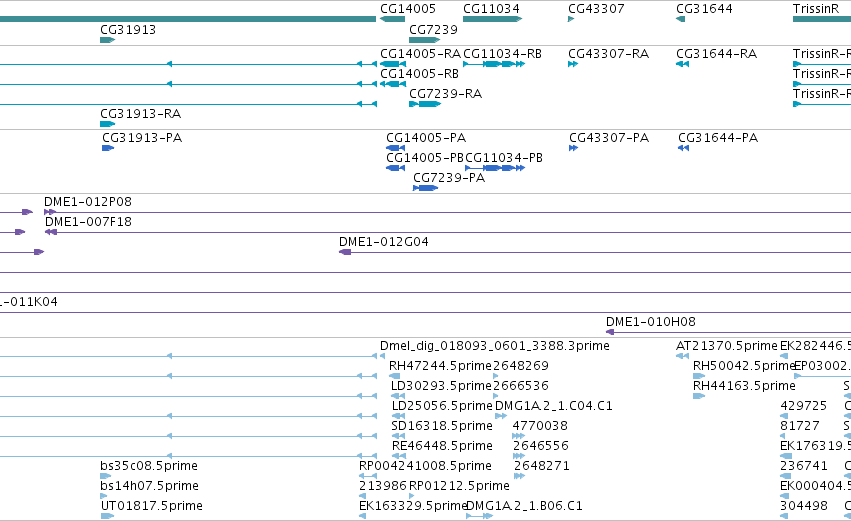Click protein CG43307-PA

click(574, 148)
